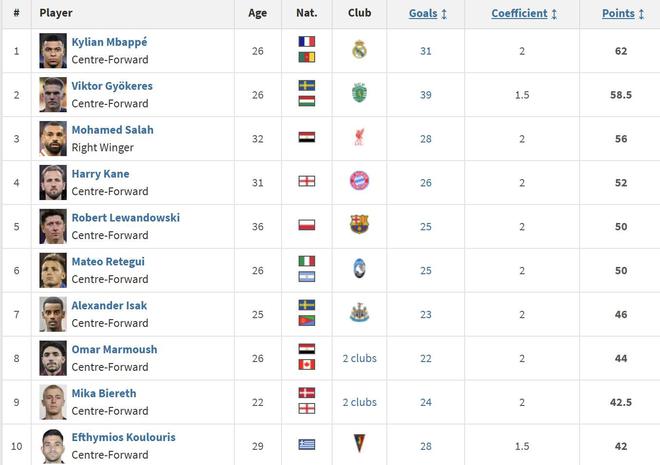The image size is (660, 465).
Task: Click the FC Barcelona club crest
Action: [x=360, y=226]
